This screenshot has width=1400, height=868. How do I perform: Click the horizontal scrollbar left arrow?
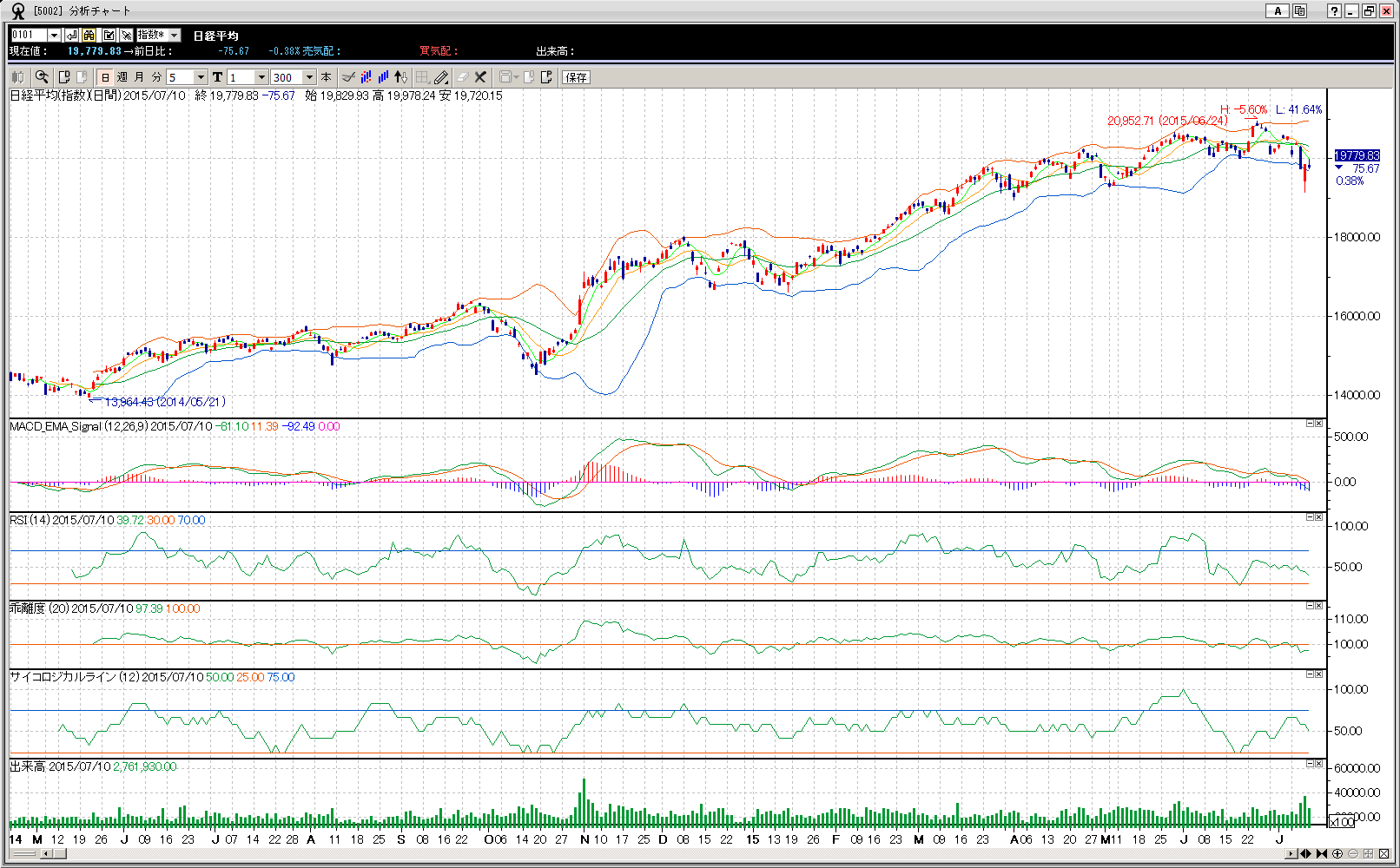[x=45, y=854]
